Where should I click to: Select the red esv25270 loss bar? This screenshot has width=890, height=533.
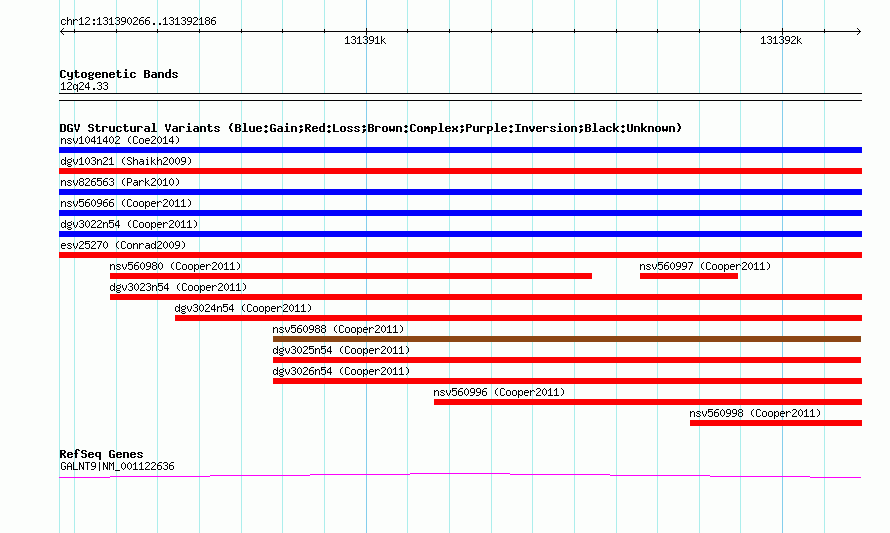coord(460,255)
